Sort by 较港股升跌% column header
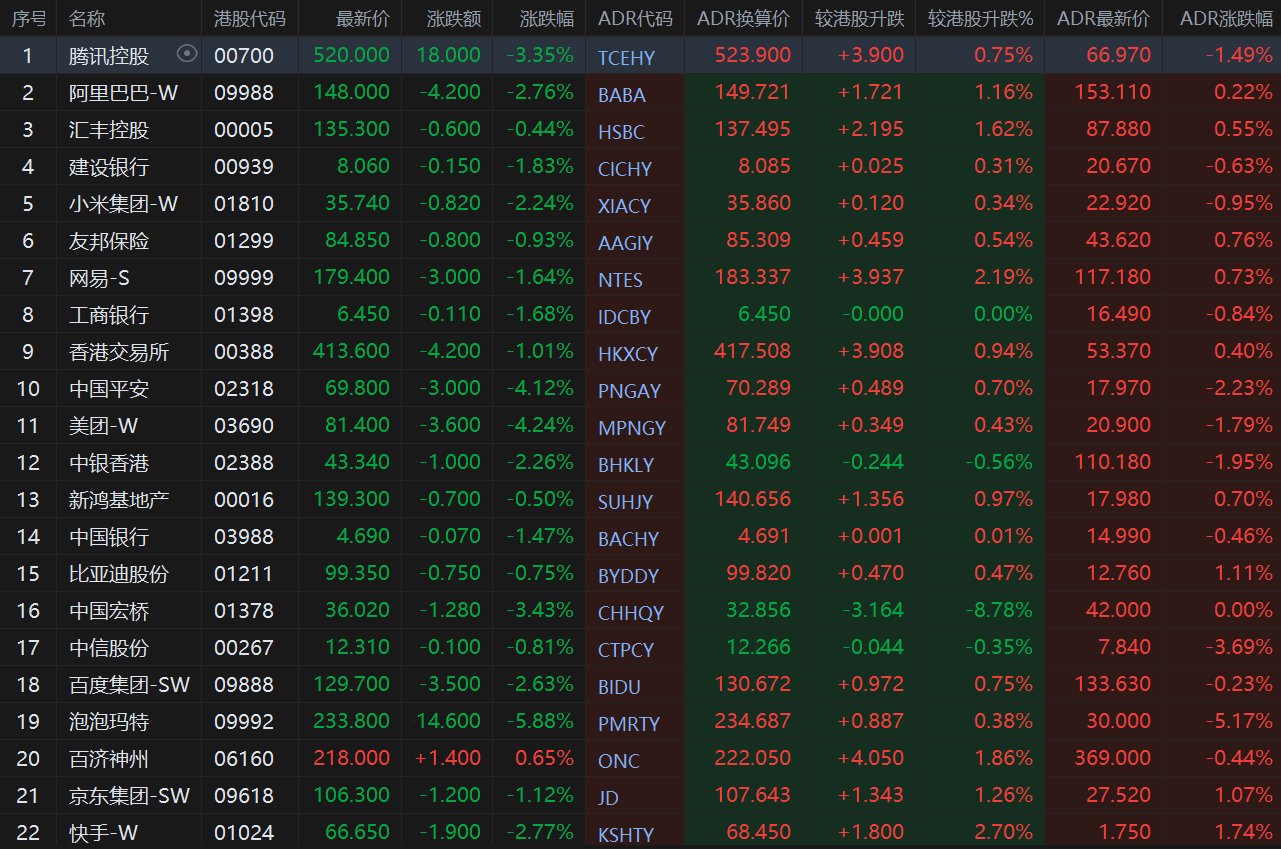The image size is (1281, 849). pyautogui.click(x=980, y=18)
